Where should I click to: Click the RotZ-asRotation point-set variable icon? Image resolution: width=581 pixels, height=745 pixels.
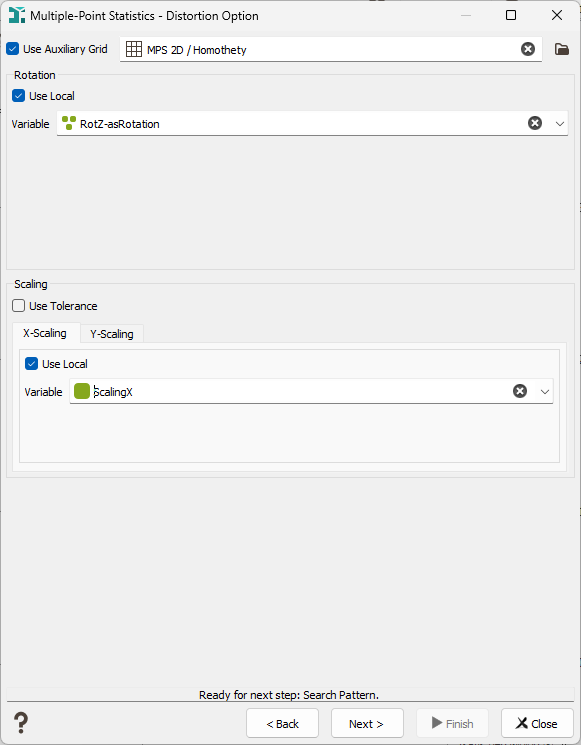click(x=69, y=123)
